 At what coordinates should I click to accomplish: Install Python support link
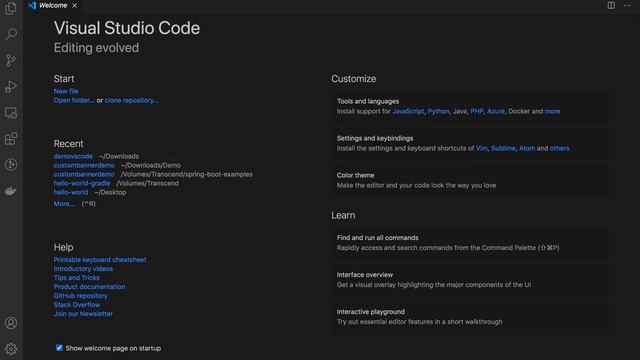click(438, 111)
